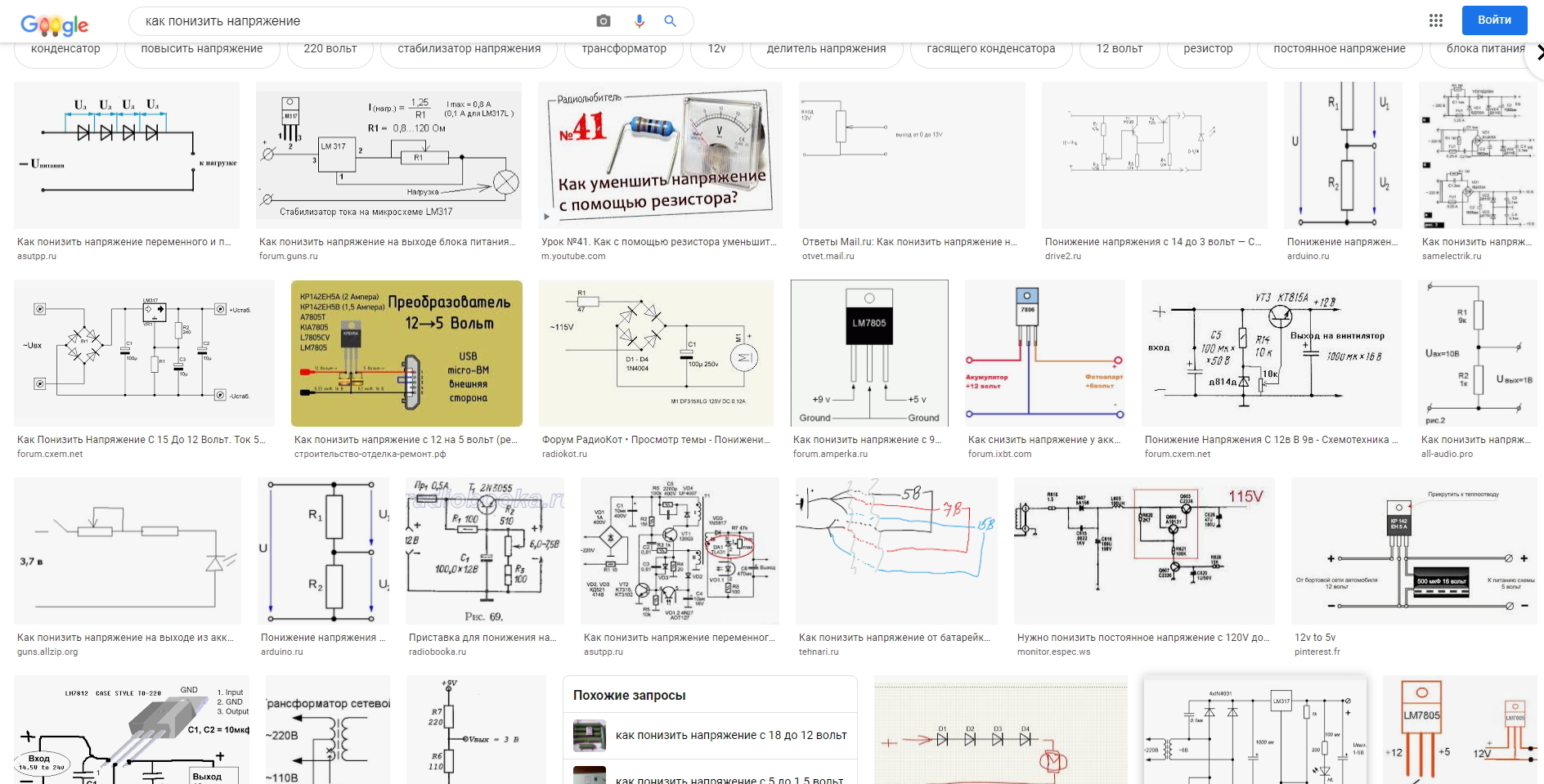
Task: Open the LM7805 regulator pinout image
Action: 869,353
